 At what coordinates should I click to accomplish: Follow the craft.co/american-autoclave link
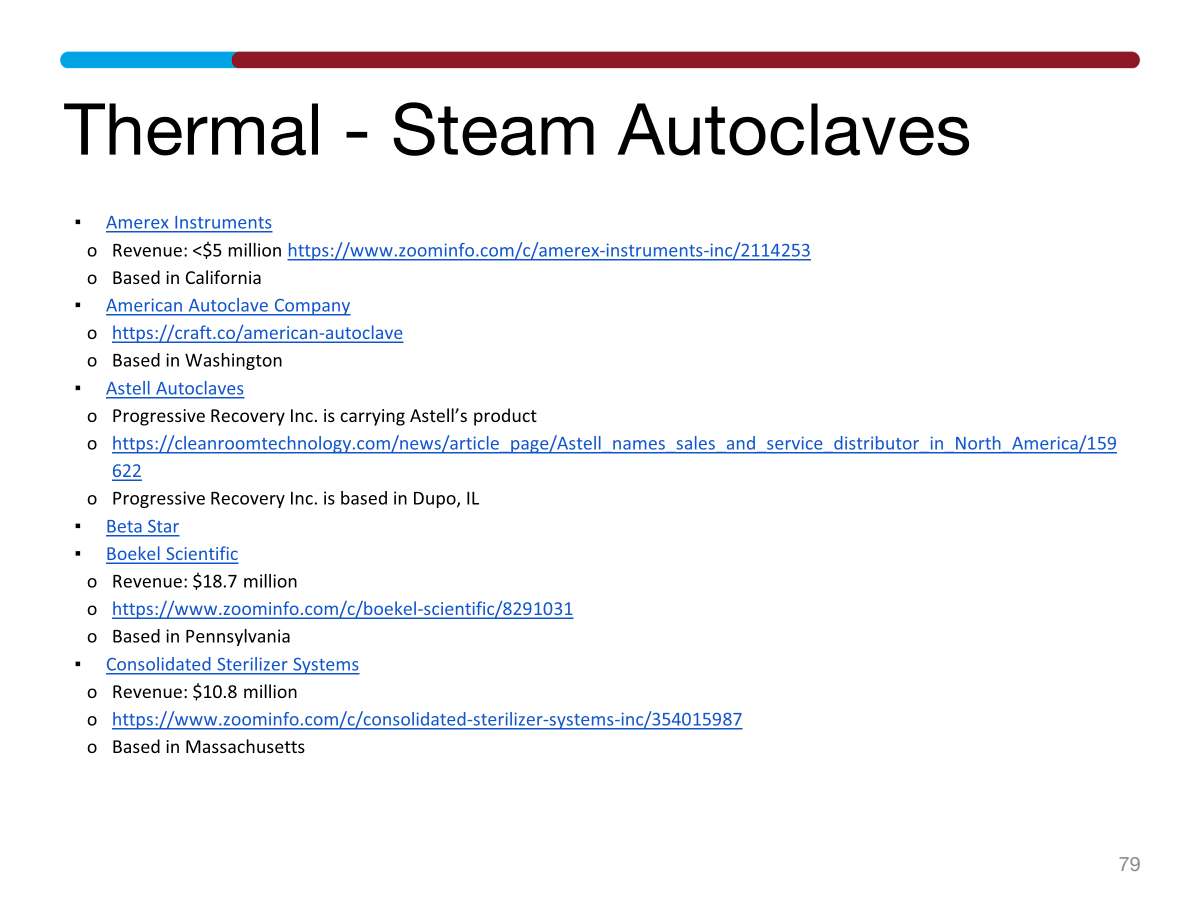(257, 333)
